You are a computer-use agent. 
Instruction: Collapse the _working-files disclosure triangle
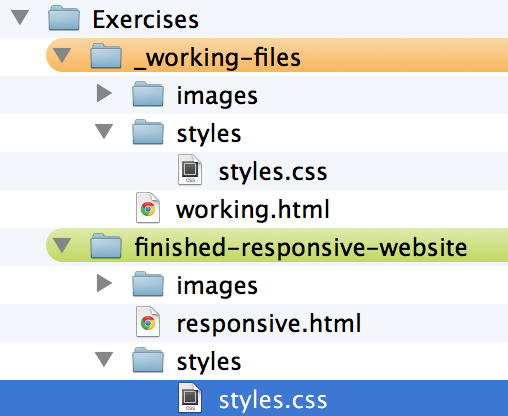point(62,56)
